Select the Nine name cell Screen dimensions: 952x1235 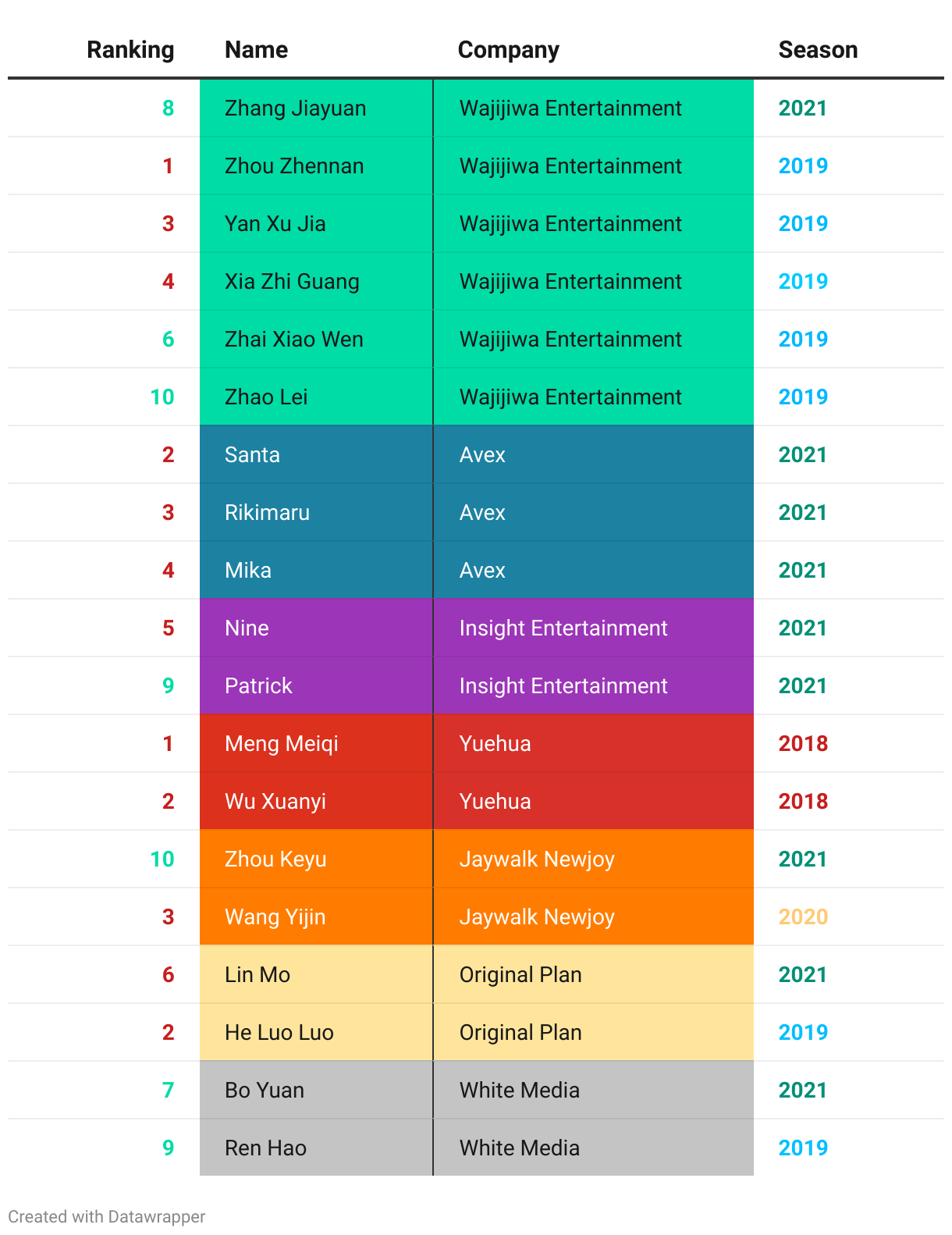click(247, 628)
